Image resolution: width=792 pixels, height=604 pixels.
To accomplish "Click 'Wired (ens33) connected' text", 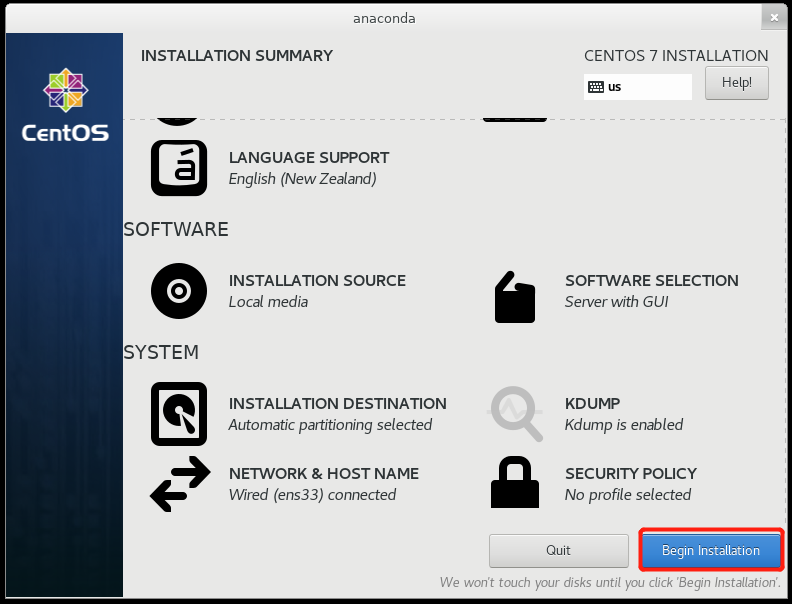I will point(312,495).
